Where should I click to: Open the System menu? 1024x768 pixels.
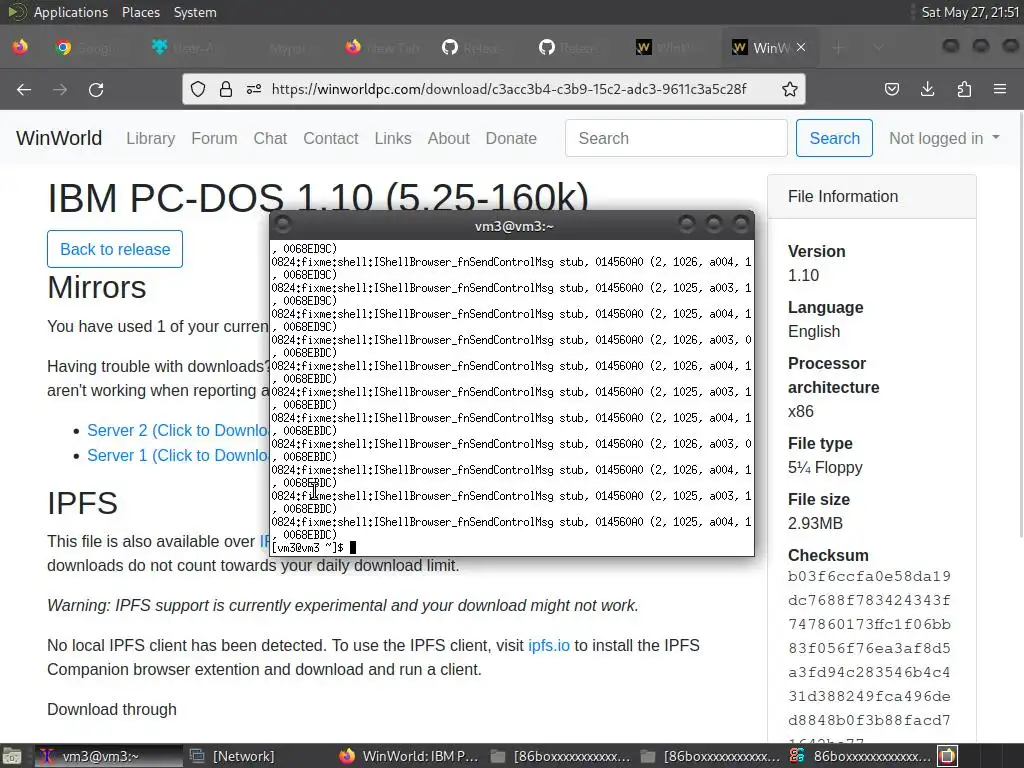click(195, 12)
